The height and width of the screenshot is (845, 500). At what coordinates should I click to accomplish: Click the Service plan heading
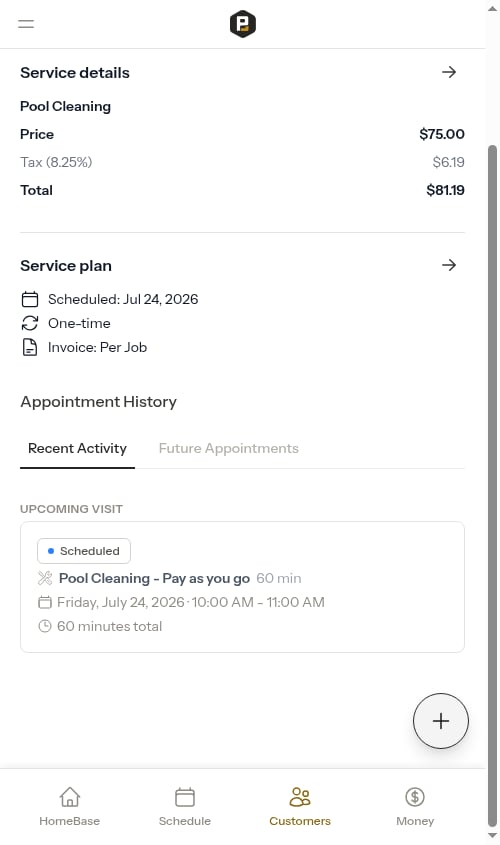click(x=66, y=266)
